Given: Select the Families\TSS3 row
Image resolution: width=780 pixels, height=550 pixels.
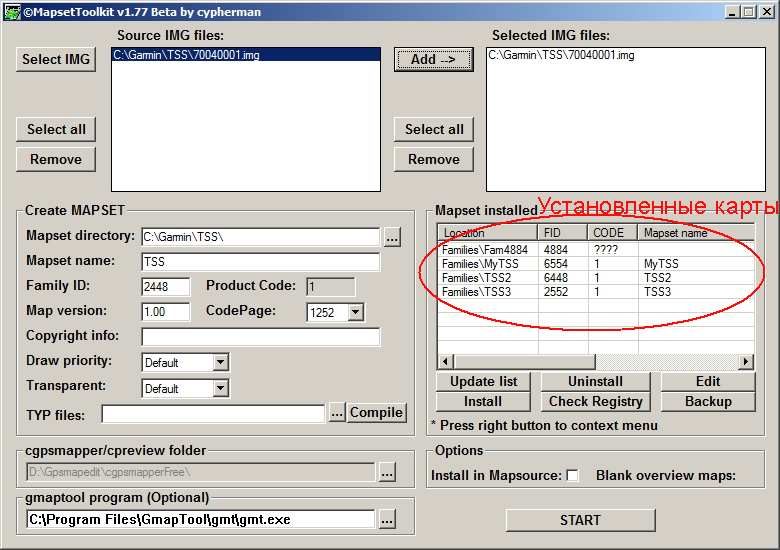Looking at the screenshot, I should (596, 291).
